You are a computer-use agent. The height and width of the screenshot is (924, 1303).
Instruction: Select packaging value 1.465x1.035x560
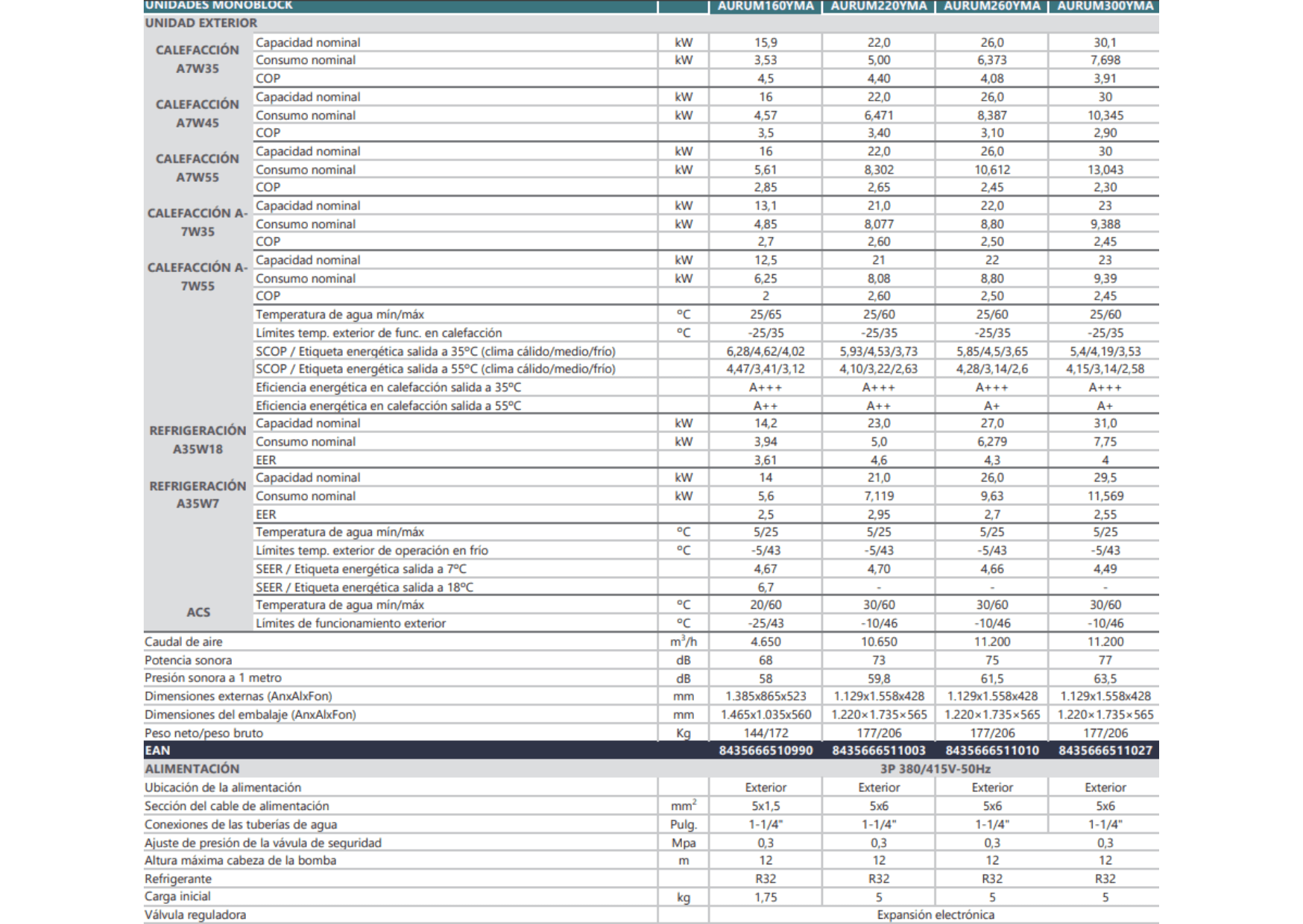pyautogui.click(x=766, y=715)
